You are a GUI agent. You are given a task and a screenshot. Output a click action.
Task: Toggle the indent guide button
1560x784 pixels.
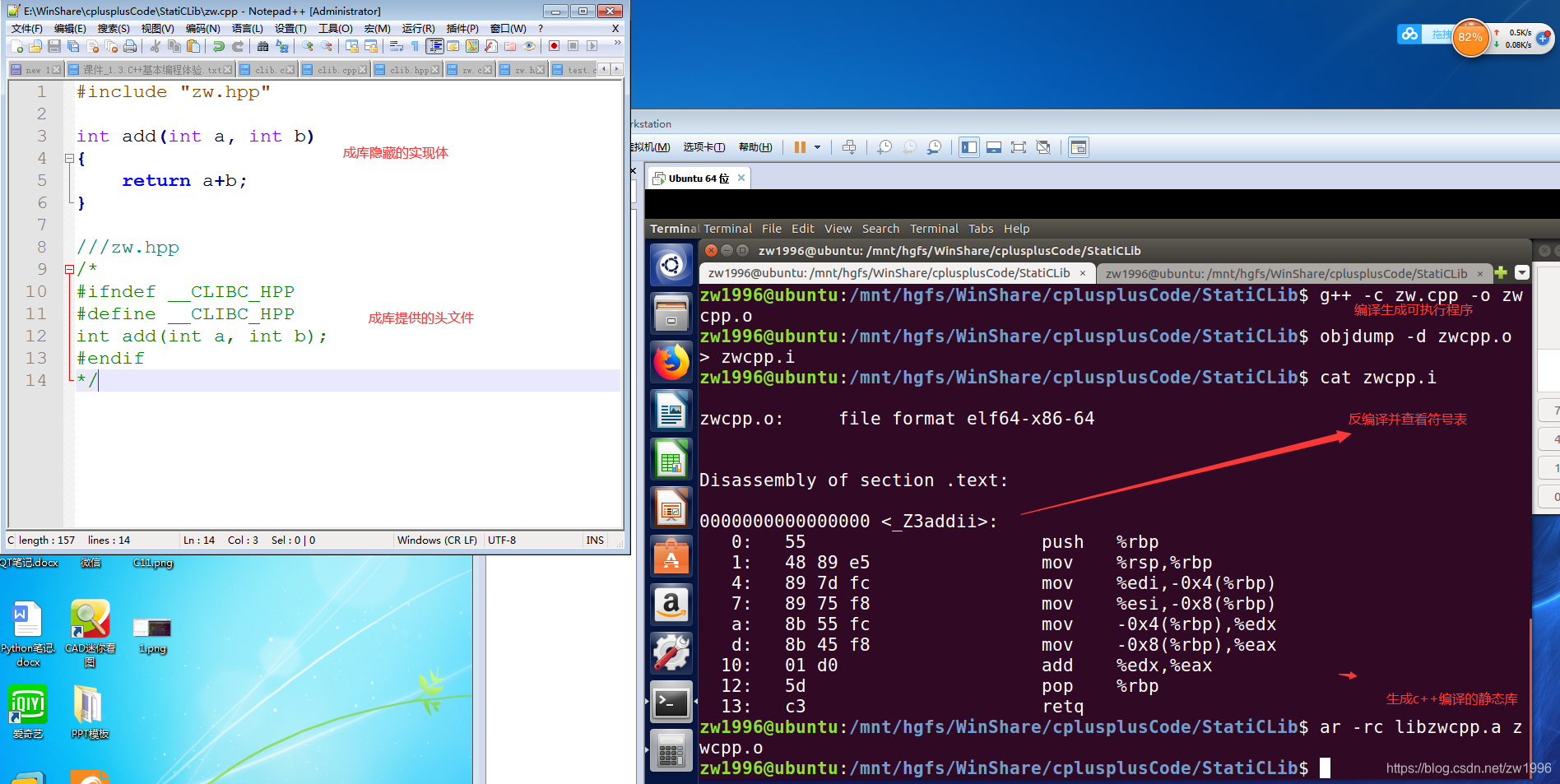click(x=434, y=46)
